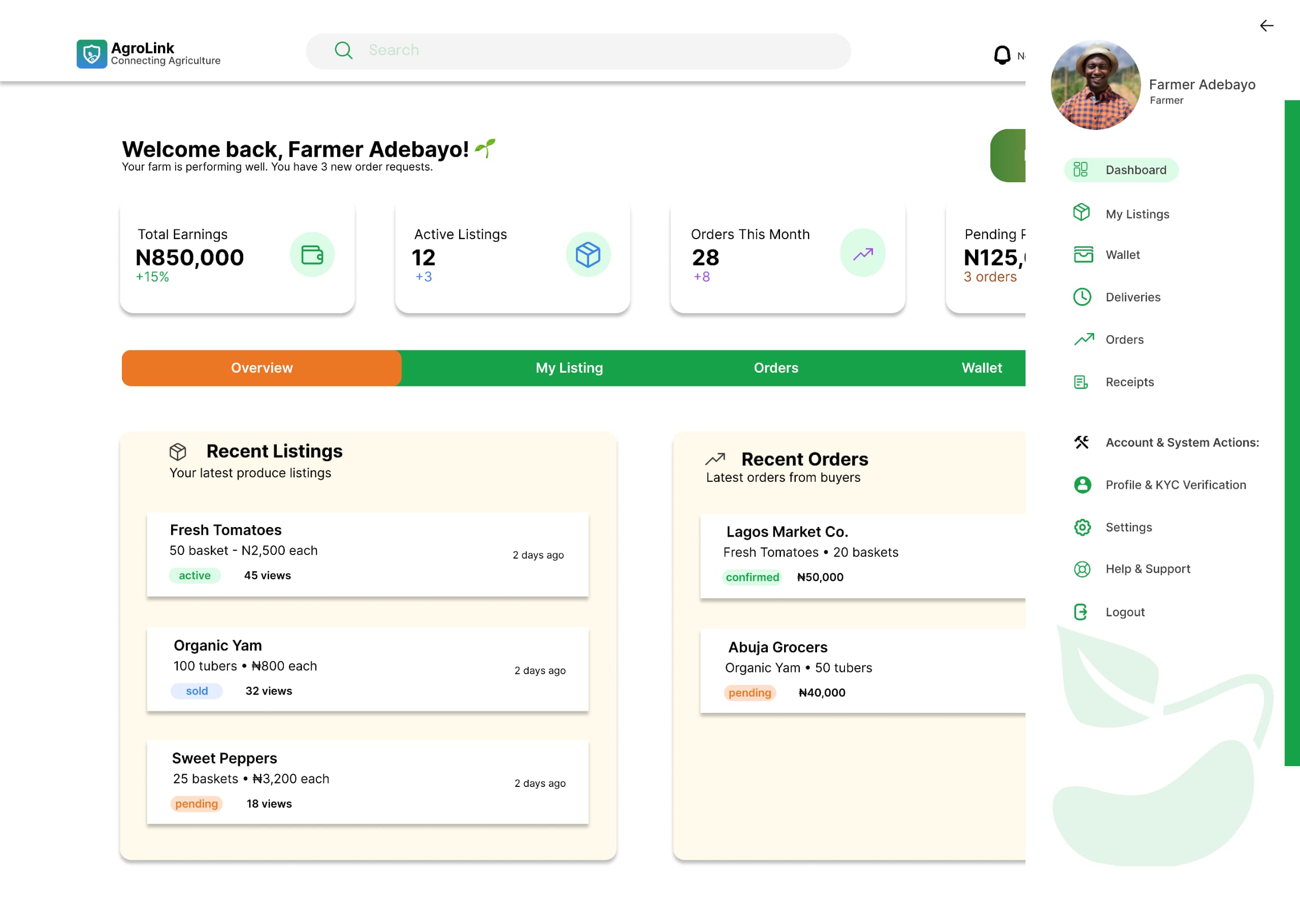Open the Abuja Grocers order card
The image size is (1300, 924).
point(862,670)
